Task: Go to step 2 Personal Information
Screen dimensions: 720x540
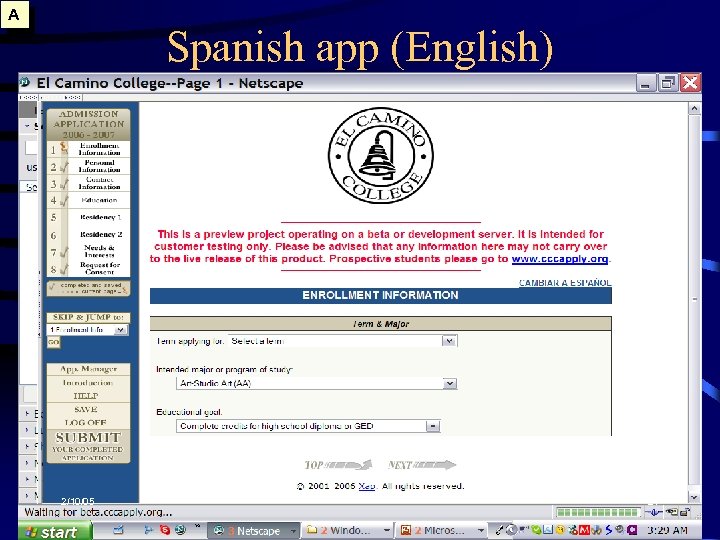Action: coord(89,166)
